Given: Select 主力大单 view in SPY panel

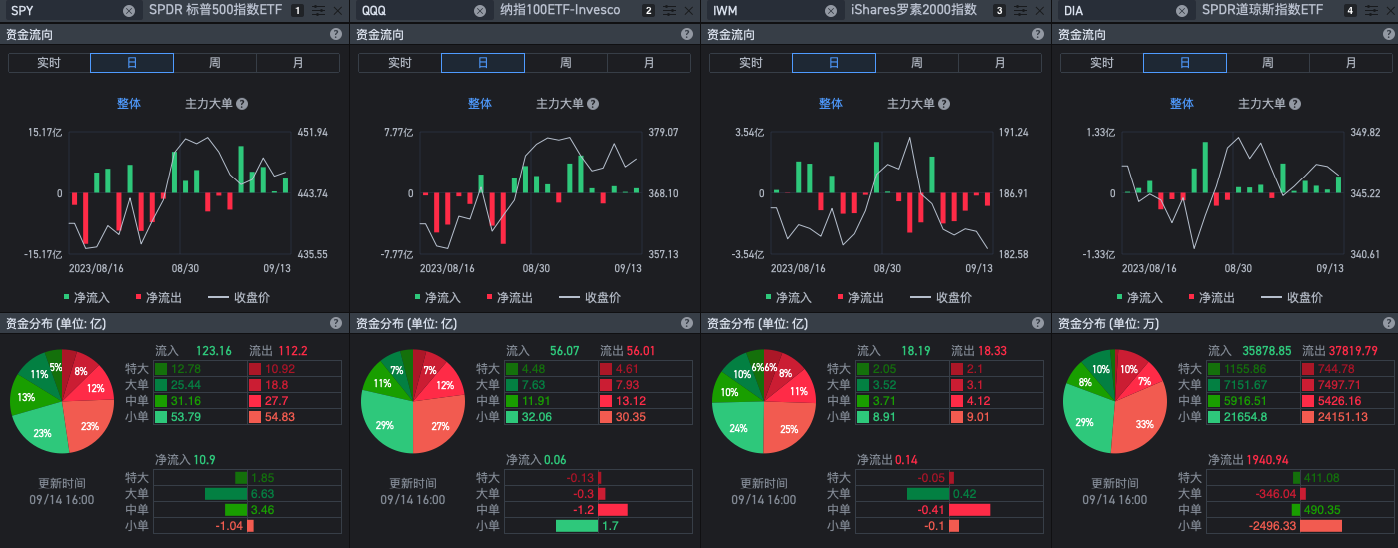Looking at the screenshot, I should (x=209, y=104).
